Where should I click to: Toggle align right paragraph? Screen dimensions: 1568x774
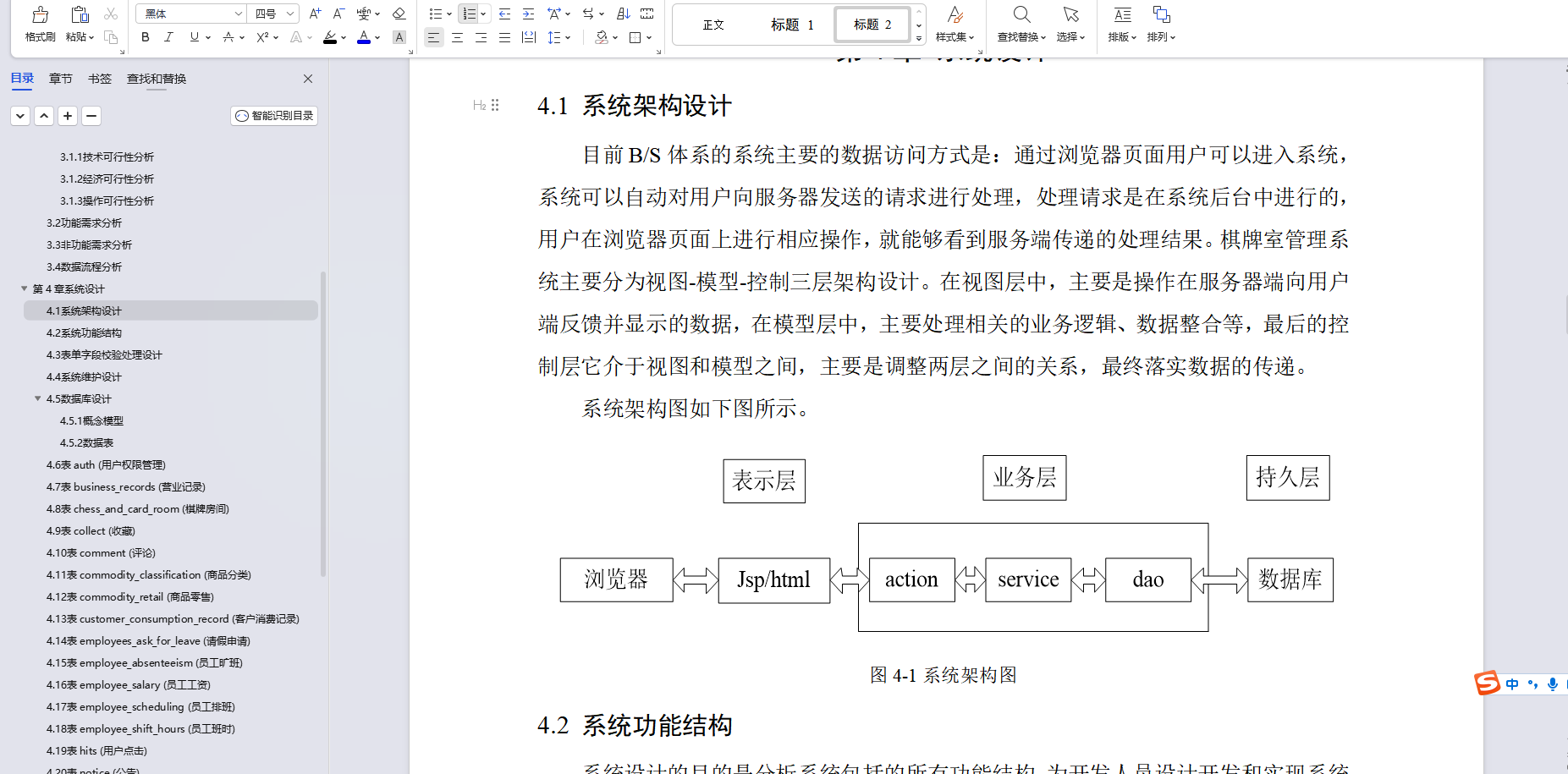click(x=481, y=37)
